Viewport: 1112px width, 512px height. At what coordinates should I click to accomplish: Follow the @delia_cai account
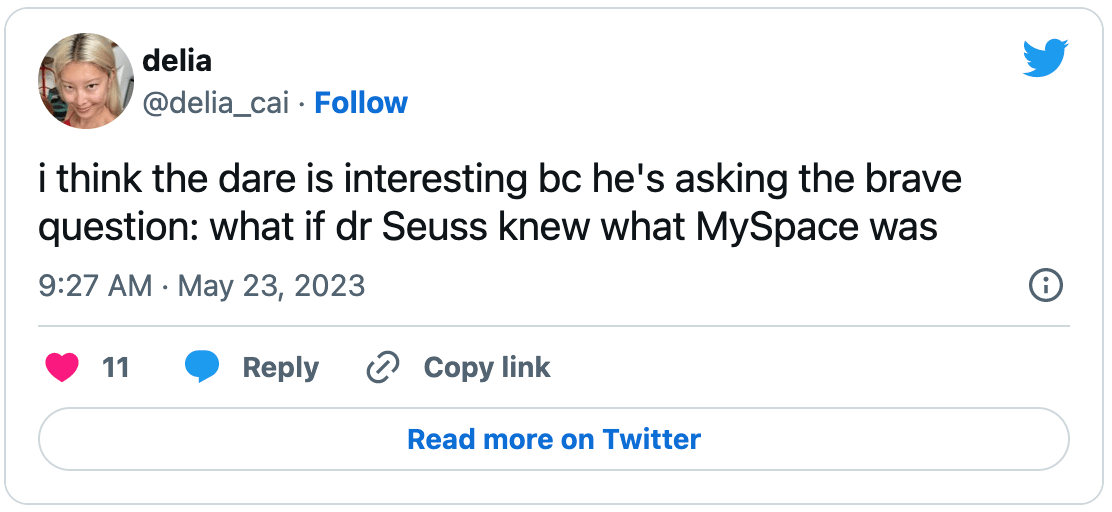[x=361, y=103]
